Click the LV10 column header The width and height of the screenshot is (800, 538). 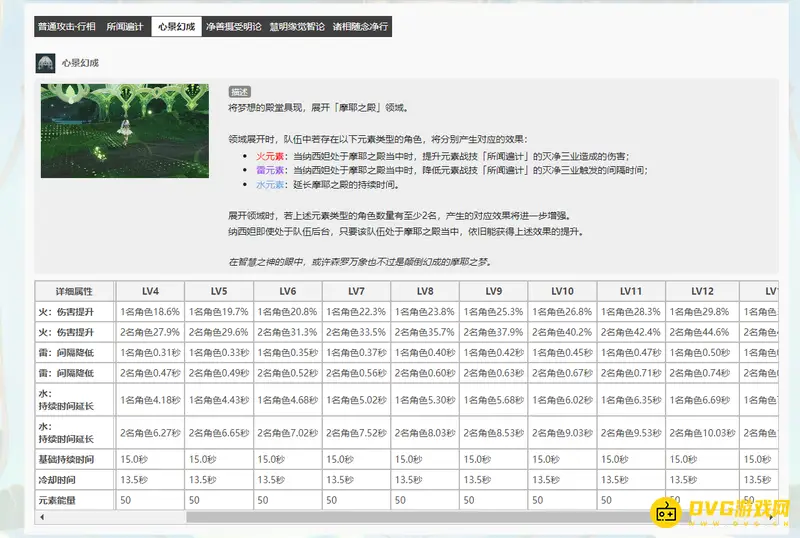pos(562,291)
